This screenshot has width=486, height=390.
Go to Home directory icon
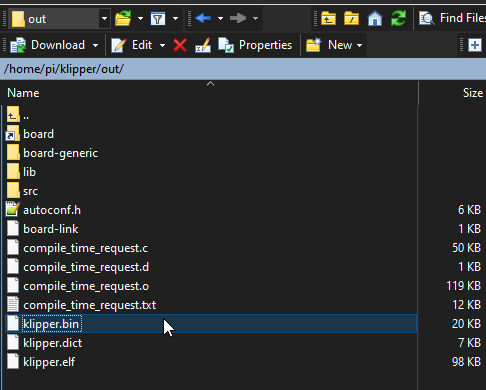[375, 18]
